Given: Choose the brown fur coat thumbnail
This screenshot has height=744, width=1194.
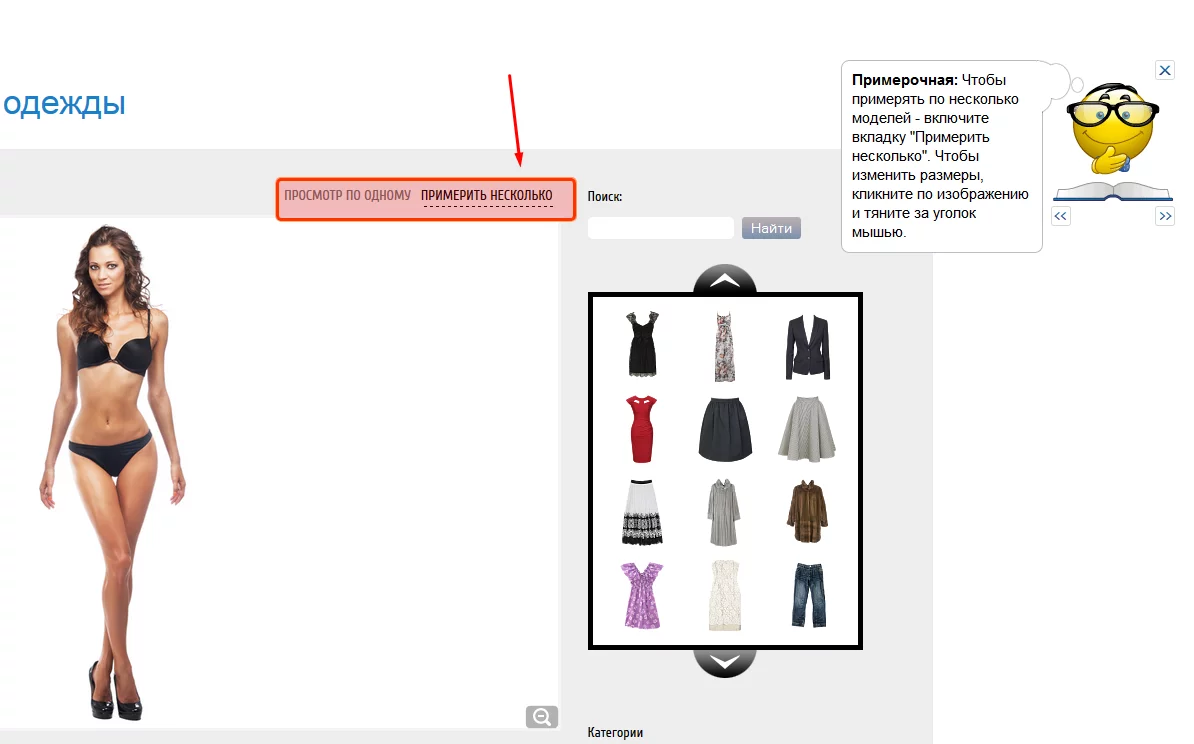Looking at the screenshot, I should pos(806,511).
